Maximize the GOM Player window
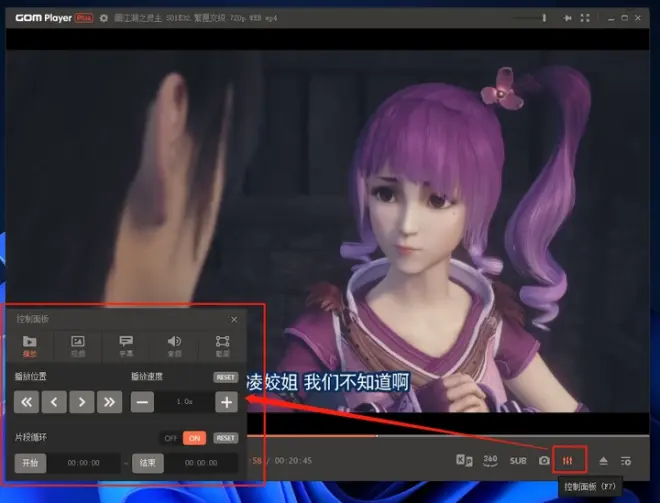This screenshot has height=503, width=660. [625, 18]
